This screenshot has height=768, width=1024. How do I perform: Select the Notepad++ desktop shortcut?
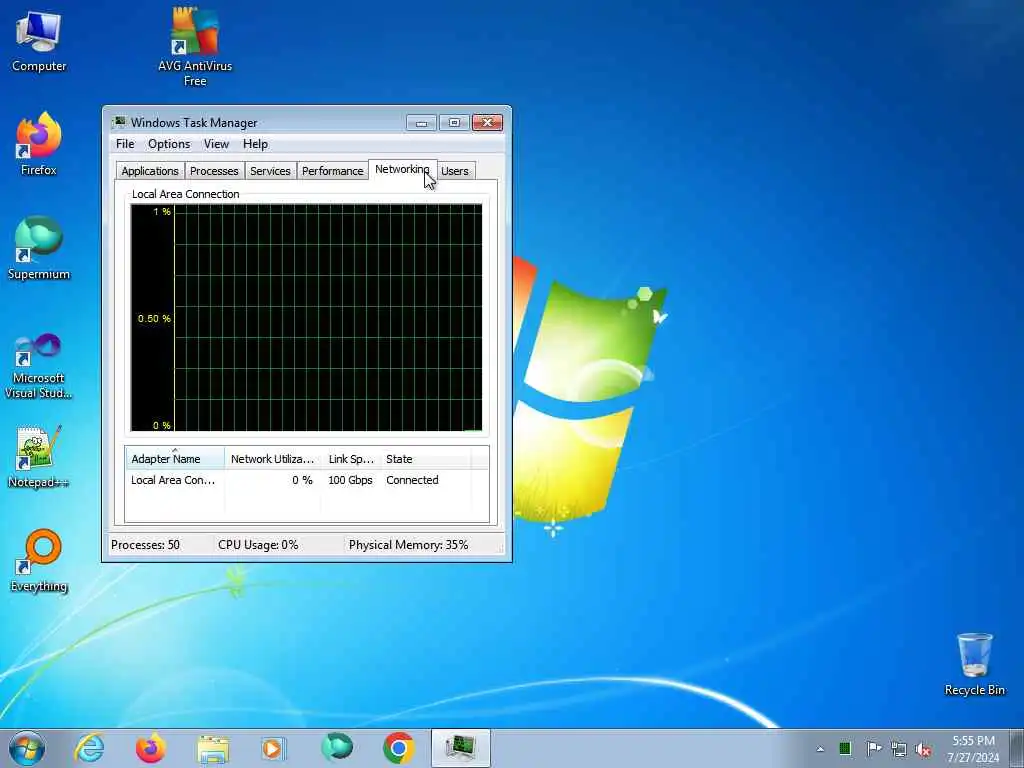tap(39, 456)
